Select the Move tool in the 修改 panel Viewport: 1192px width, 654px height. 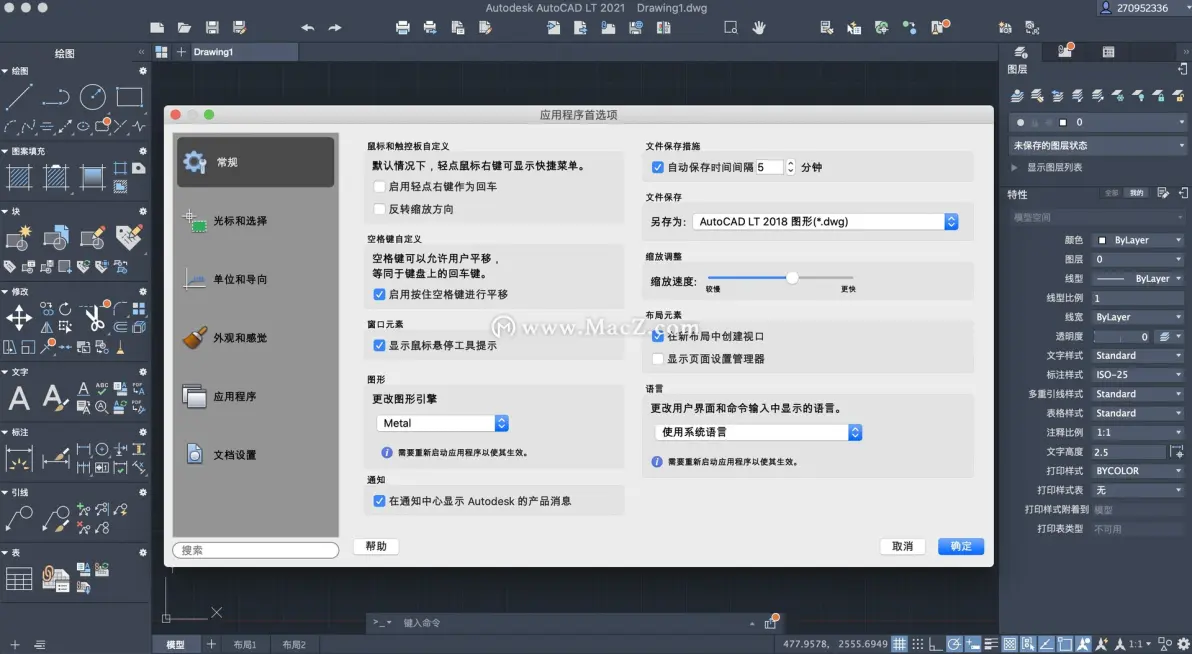pyautogui.click(x=18, y=317)
